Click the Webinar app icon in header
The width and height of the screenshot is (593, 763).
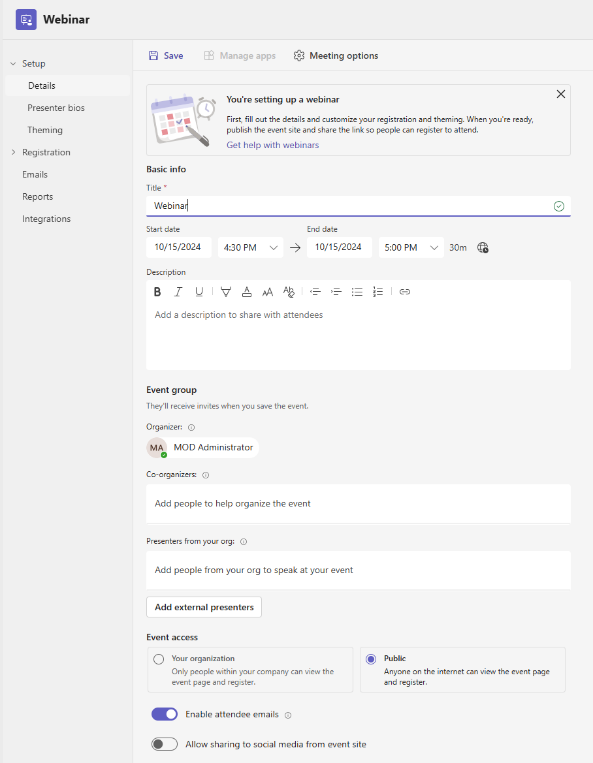click(x=26, y=19)
